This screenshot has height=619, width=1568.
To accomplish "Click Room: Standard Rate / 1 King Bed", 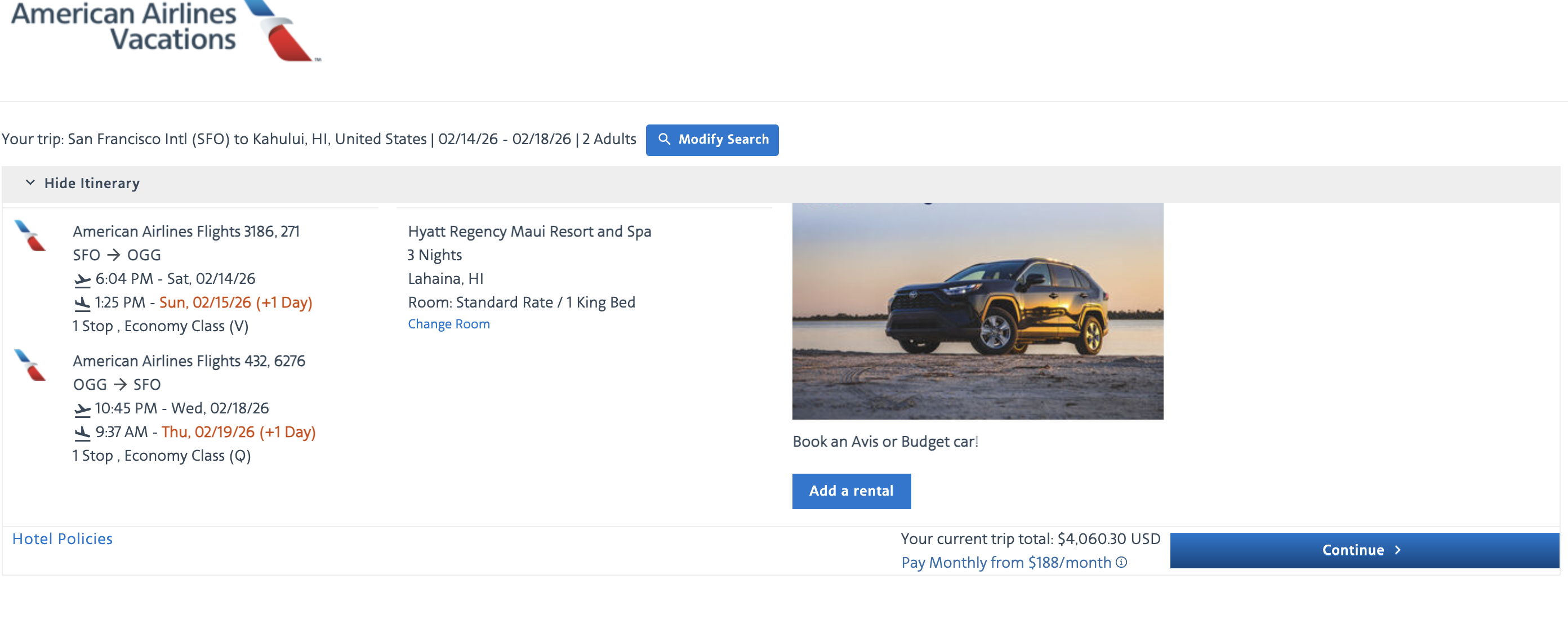I will [x=522, y=302].
